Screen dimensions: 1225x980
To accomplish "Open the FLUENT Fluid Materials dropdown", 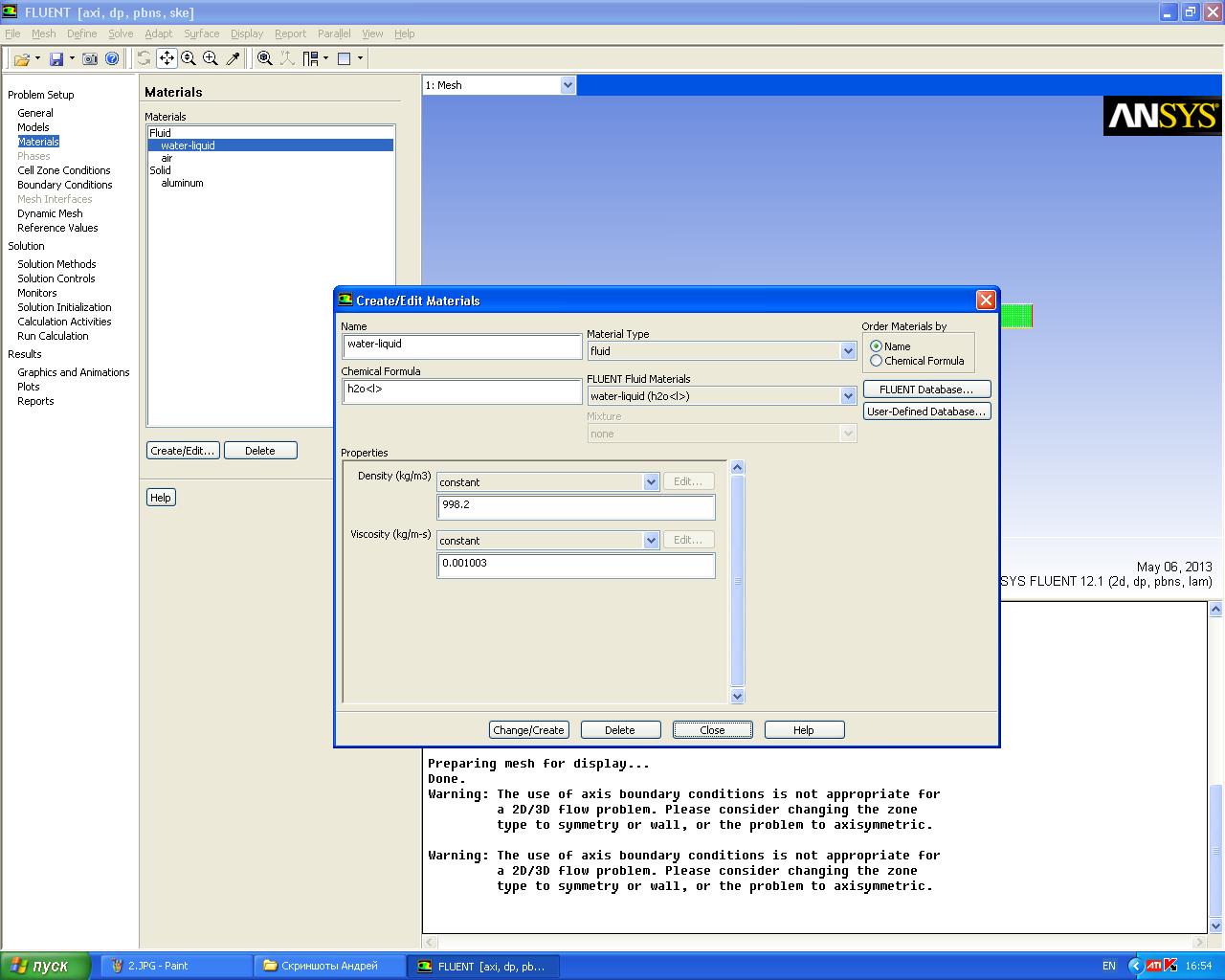I will point(848,396).
